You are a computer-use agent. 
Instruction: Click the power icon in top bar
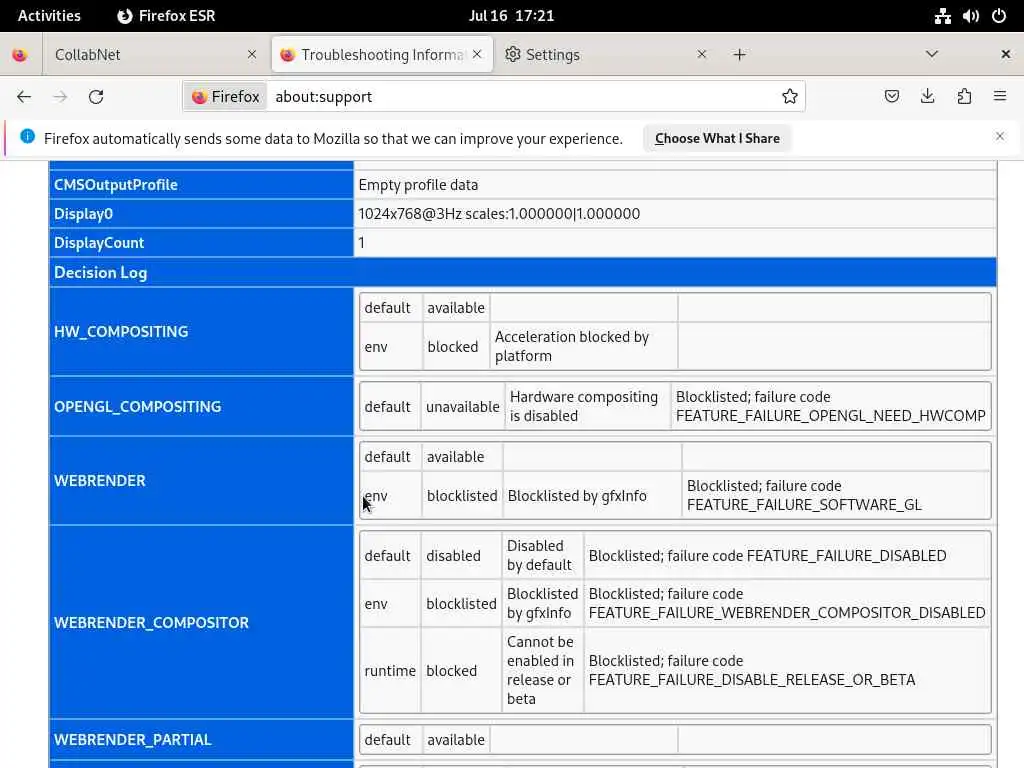coord(999,16)
